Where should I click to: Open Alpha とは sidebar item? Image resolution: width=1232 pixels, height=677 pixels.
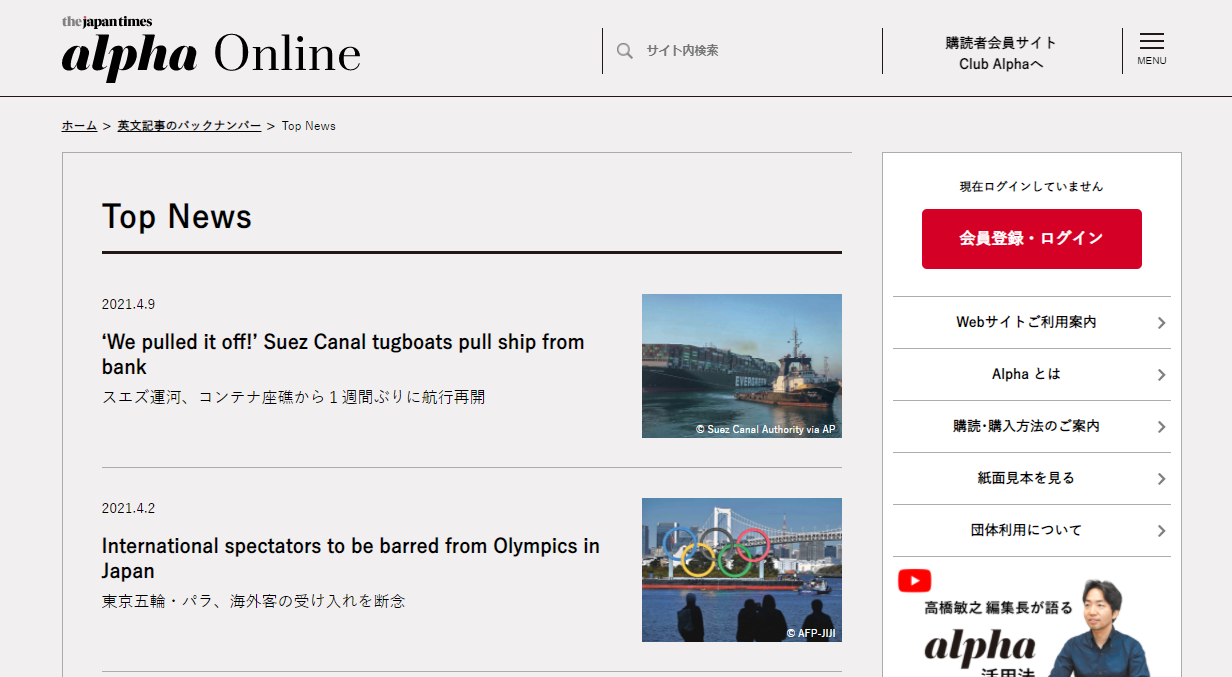coord(1031,375)
